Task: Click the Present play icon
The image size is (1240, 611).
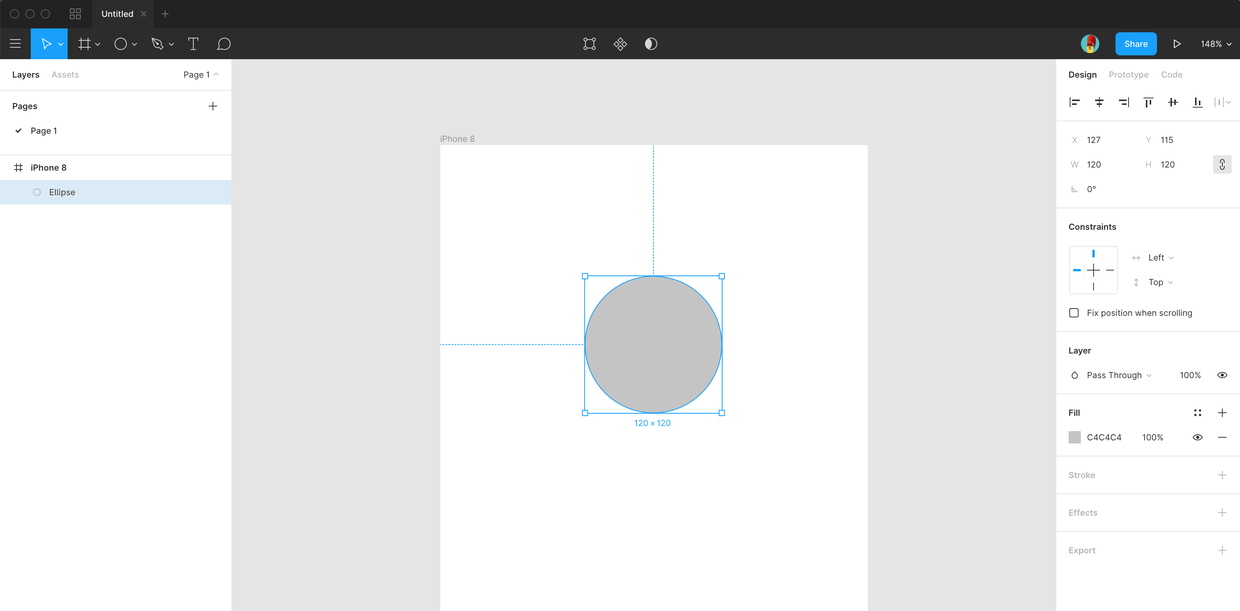Action: [x=1177, y=44]
